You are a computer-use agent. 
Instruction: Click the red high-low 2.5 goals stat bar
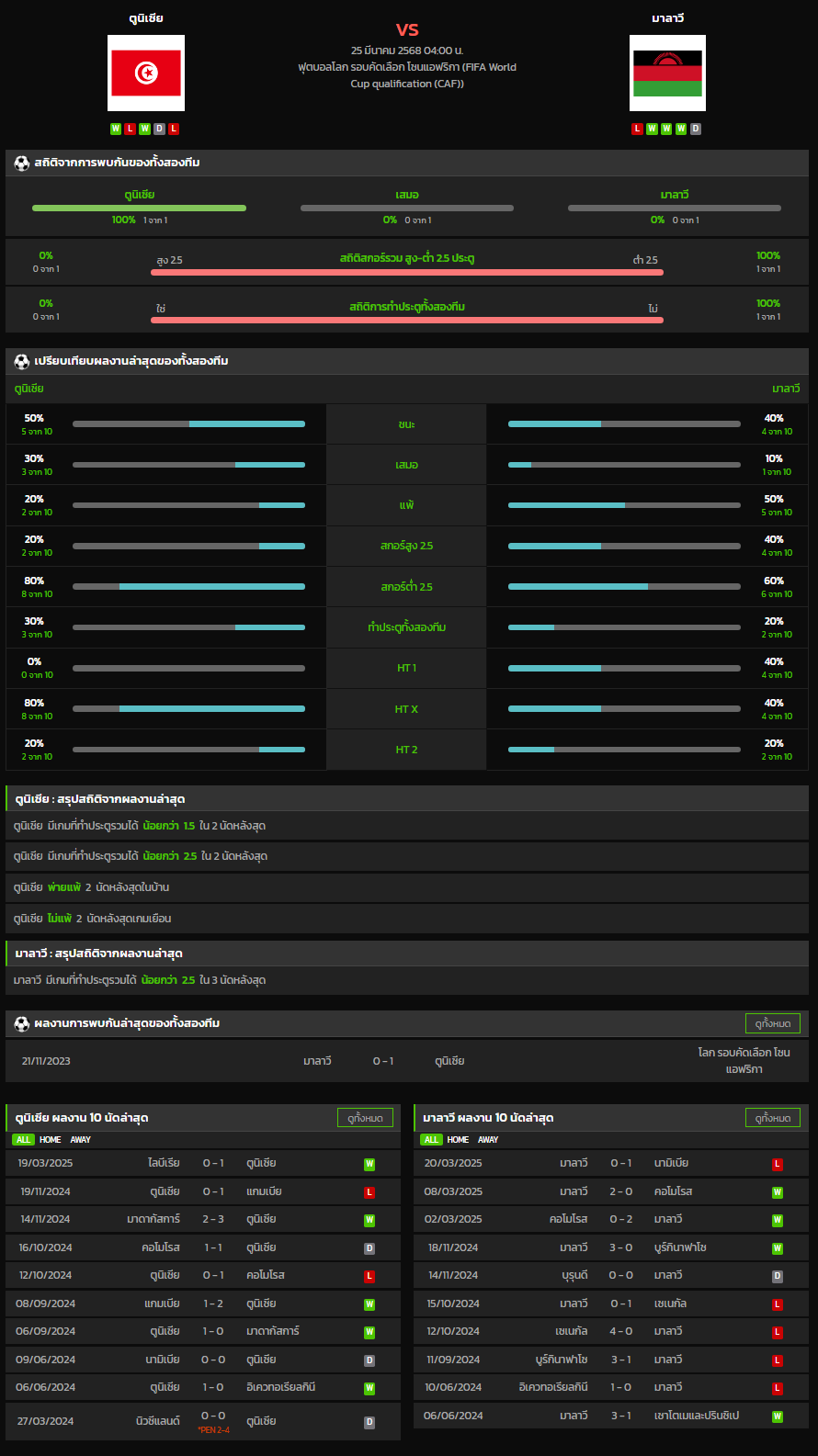(407, 272)
